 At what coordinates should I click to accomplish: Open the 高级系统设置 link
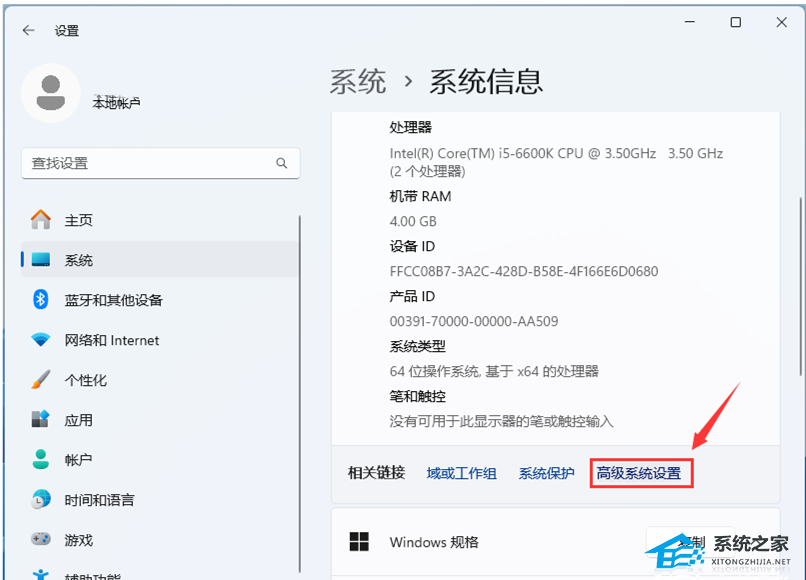click(638, 473)
